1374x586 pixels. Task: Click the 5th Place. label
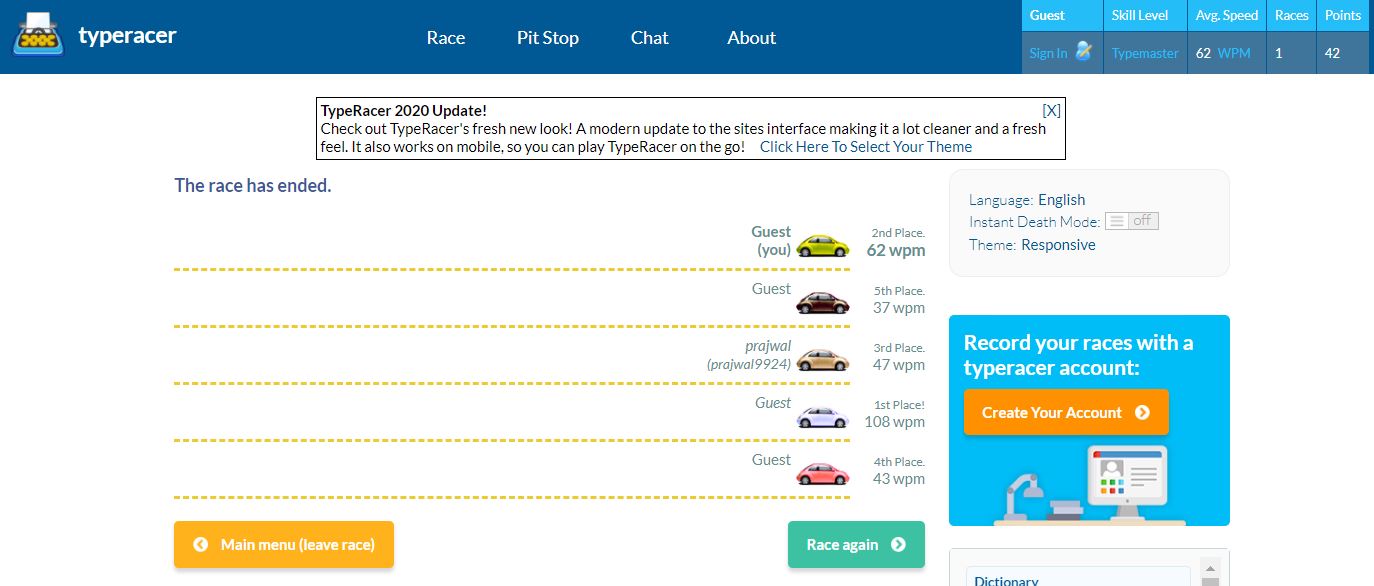coord(899,291)
